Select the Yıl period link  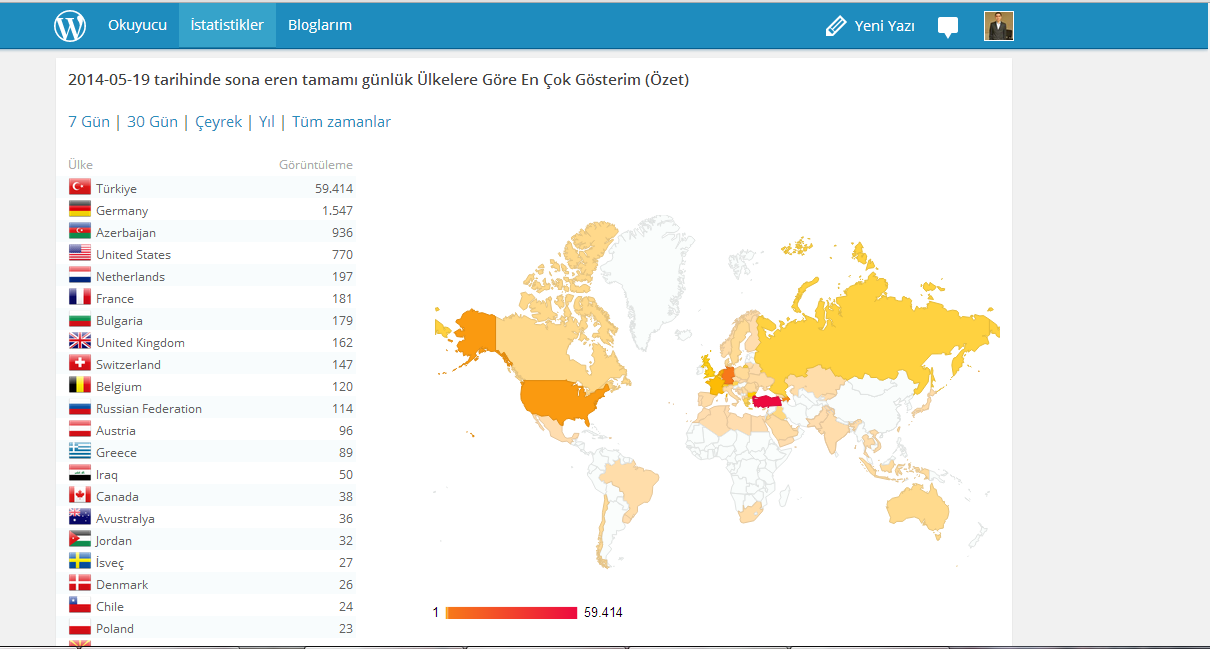266,122
